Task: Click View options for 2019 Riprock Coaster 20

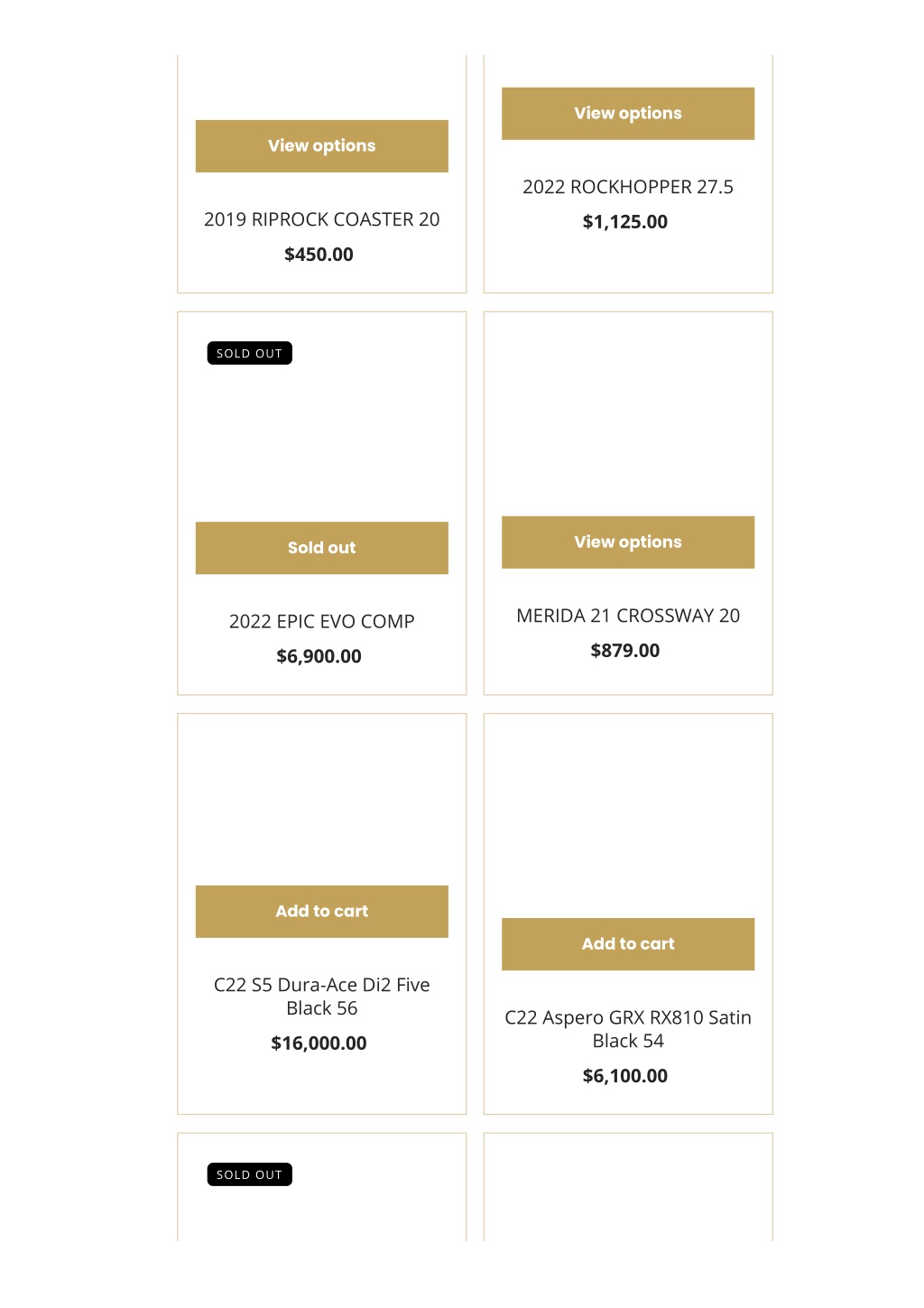Action: pyautogui.click(x=321, y=146)
